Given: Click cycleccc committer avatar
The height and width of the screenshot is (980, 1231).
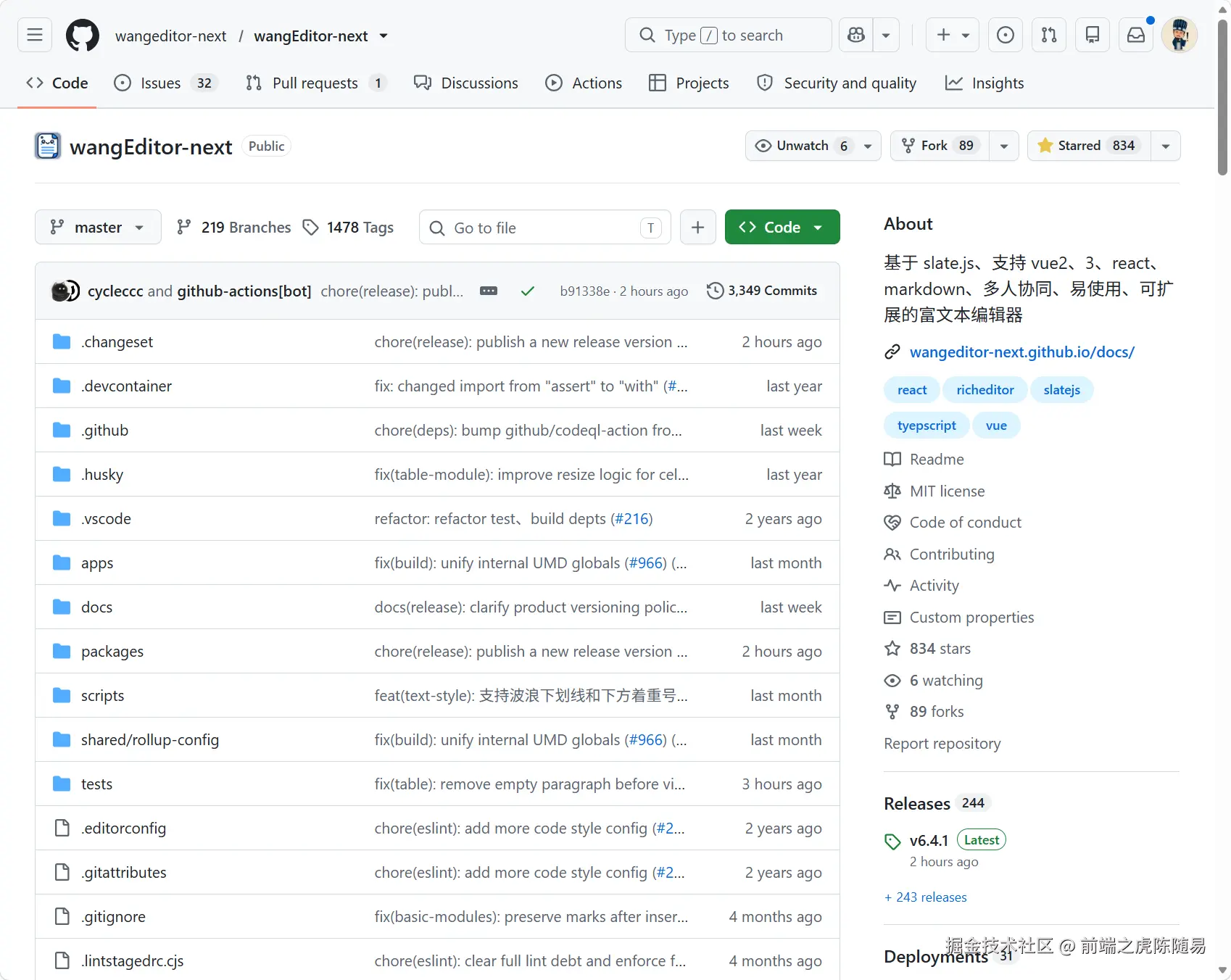Looking at the screenshot, I should click(61, 291).
